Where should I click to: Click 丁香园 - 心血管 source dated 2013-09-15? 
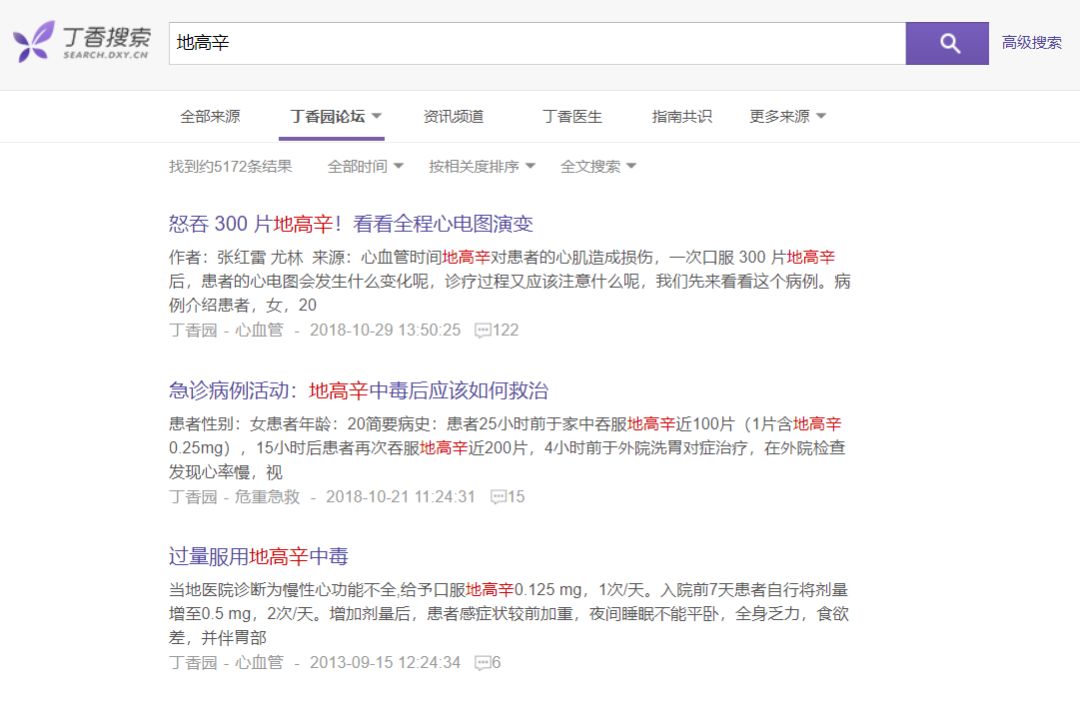pos(226,663)
